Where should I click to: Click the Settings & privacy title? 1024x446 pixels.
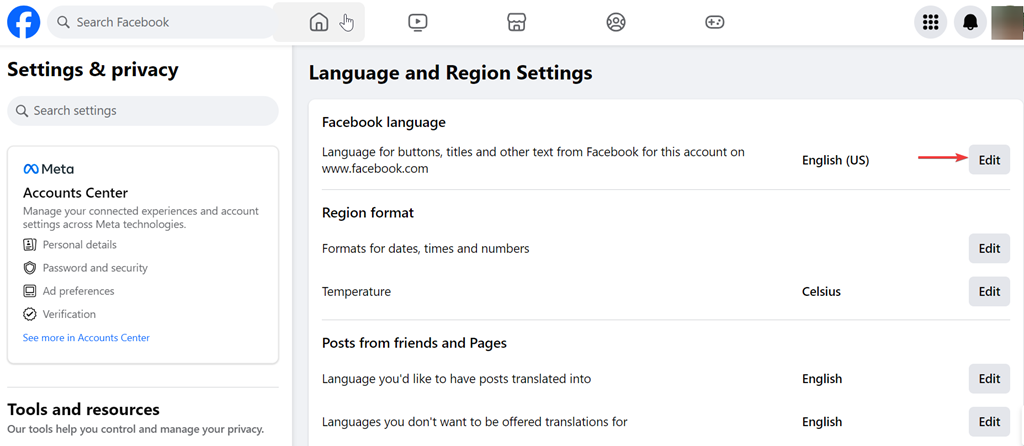click(93, 69)
